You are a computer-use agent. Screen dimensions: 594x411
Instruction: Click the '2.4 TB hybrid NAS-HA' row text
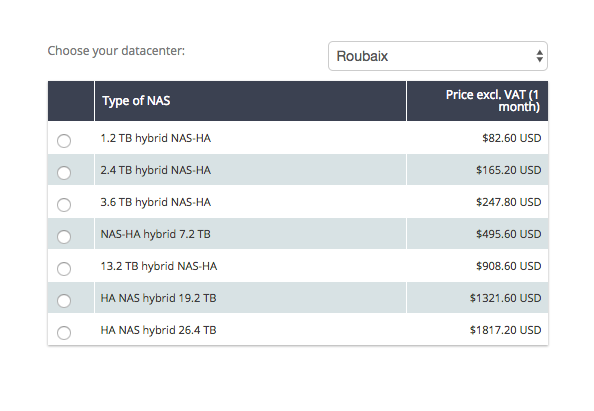[x=156, y=170]
